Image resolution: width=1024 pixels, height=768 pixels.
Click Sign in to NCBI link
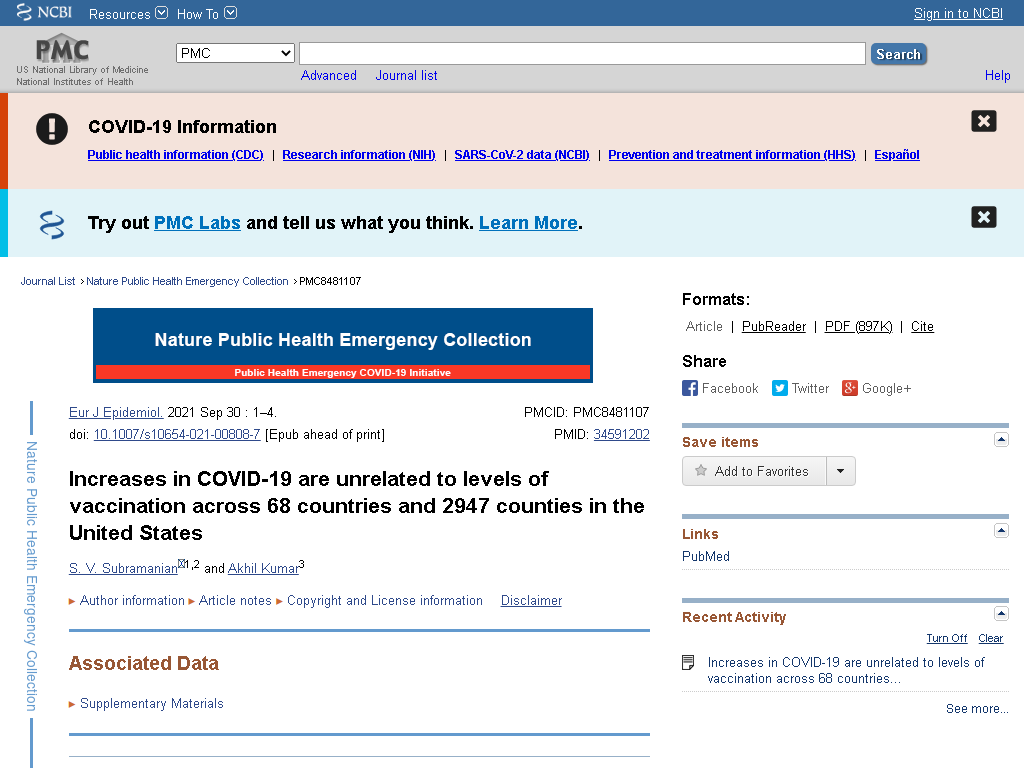(x=957, y=14)
